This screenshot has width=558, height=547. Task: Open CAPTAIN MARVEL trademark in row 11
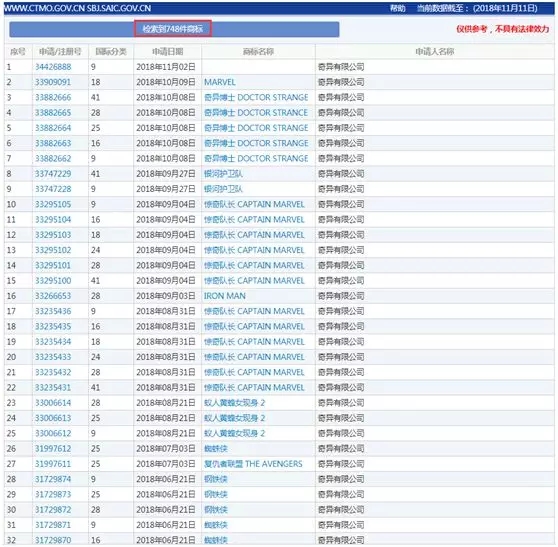click(254, 220)
